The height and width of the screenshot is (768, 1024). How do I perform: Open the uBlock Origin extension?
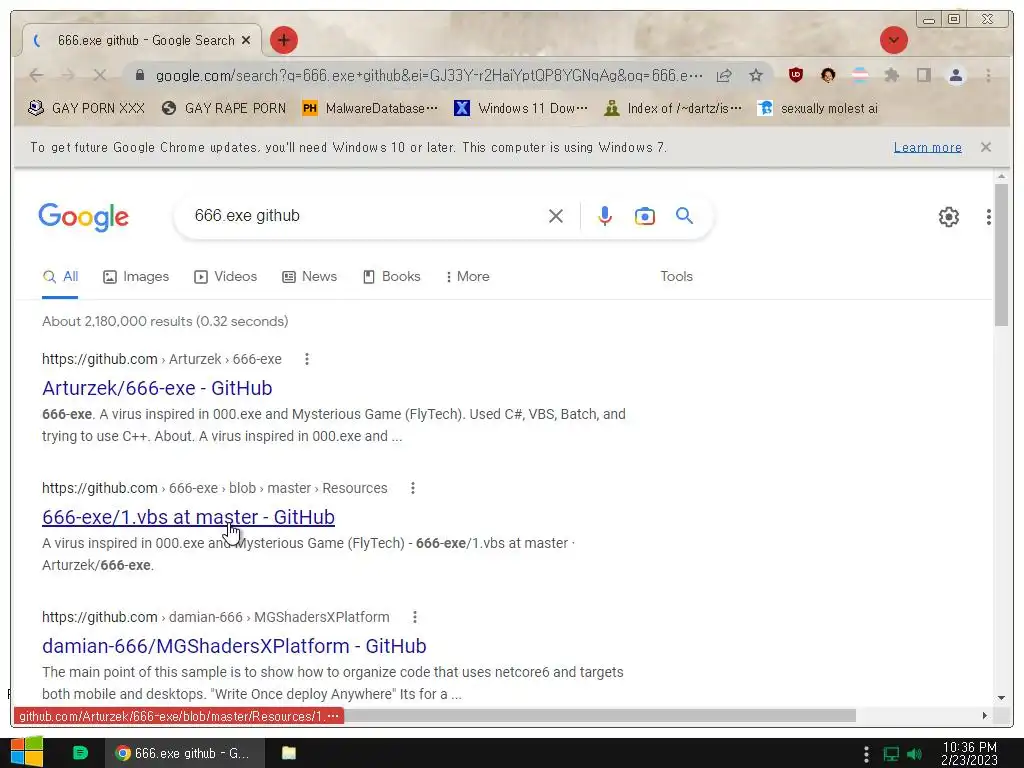coord(795,75)
